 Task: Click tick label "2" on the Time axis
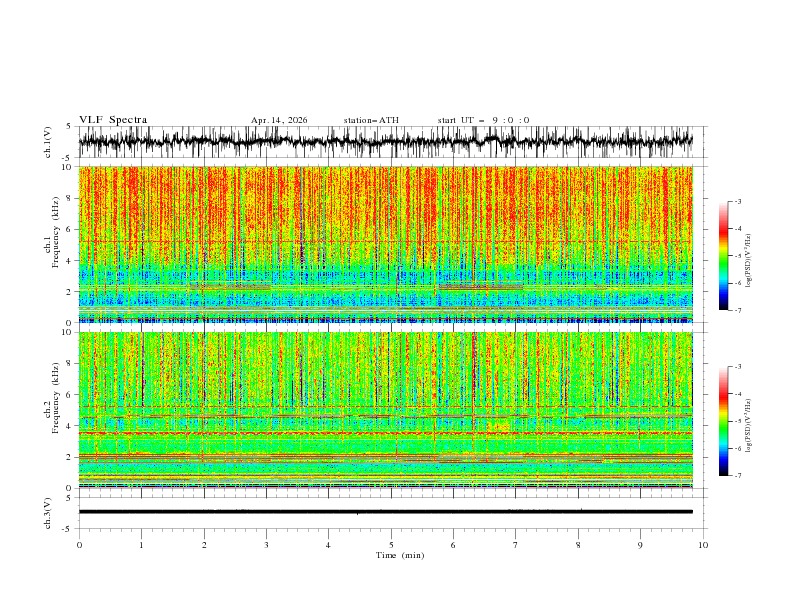(204, 545)
